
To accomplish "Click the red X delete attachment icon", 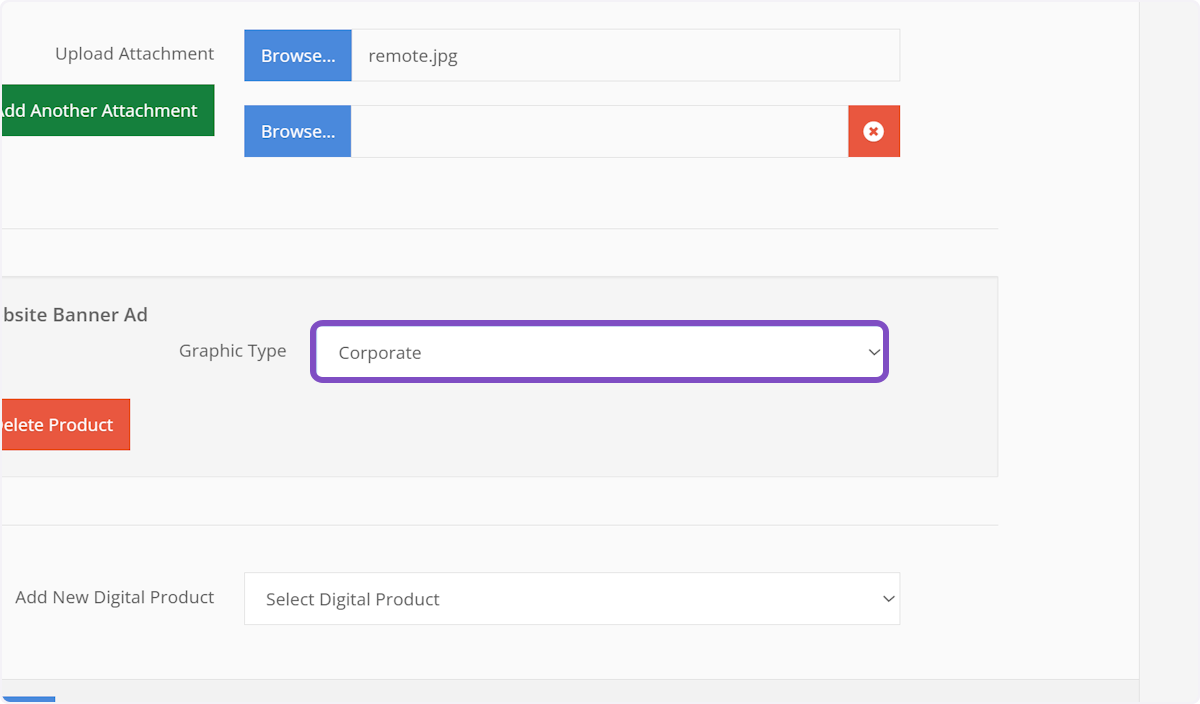I will click(874, 131).
